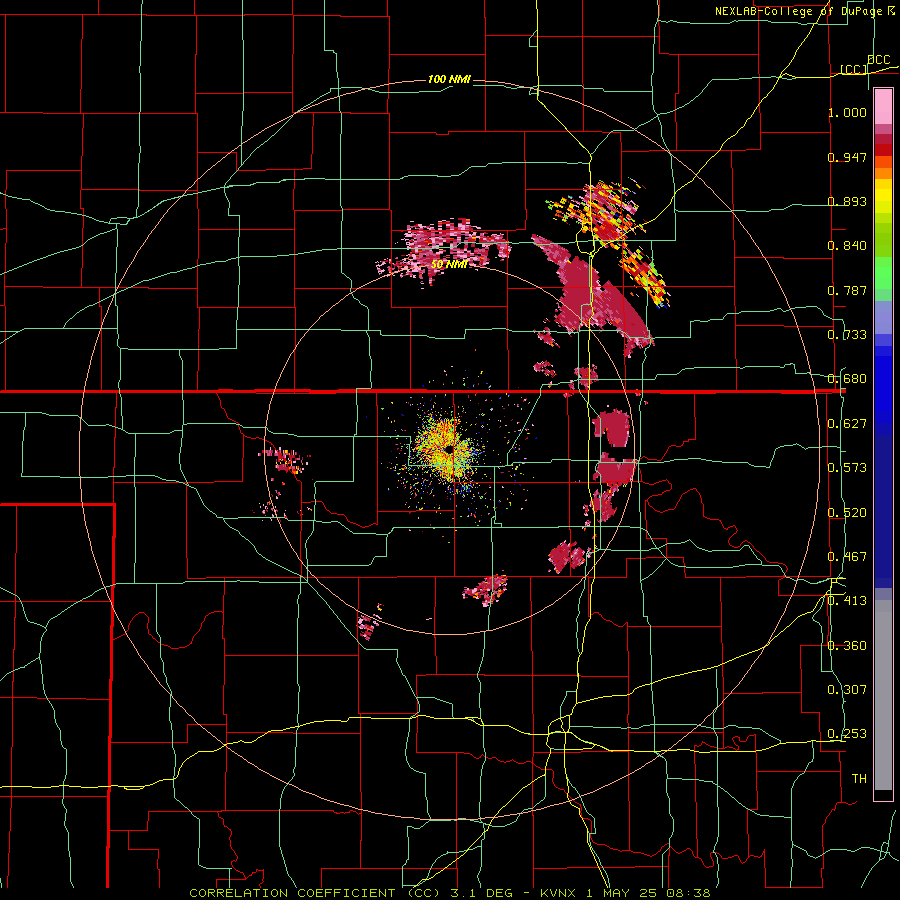Click the 0.413 scale value
900x900 pixels.
point(847,601)
